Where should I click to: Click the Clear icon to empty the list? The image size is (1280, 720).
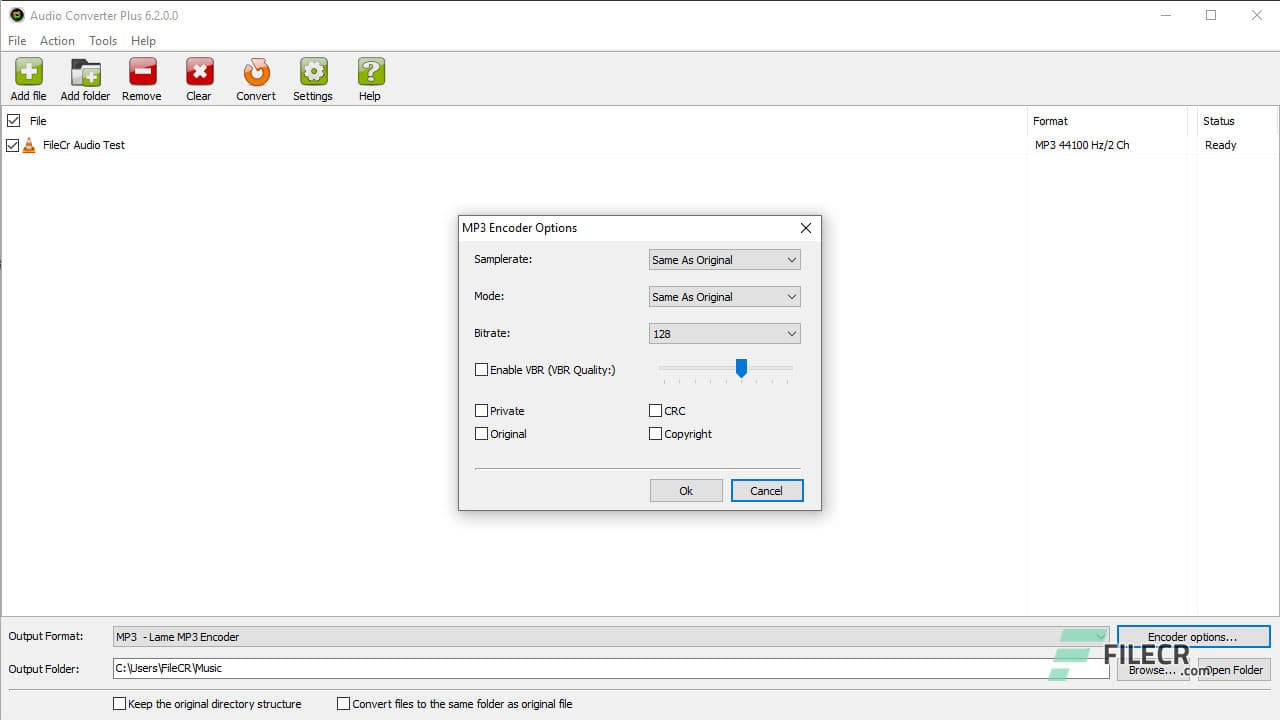pos(198,72)
